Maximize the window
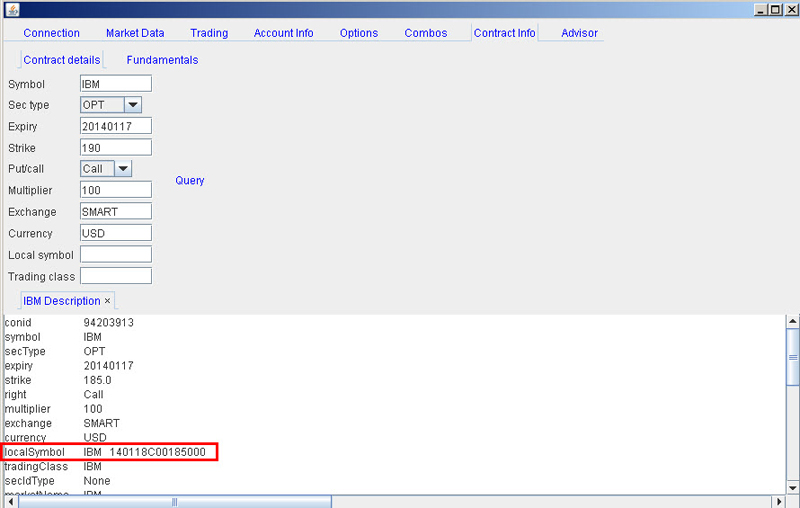This screenshot has width=800, height=508. click(776, 9)
